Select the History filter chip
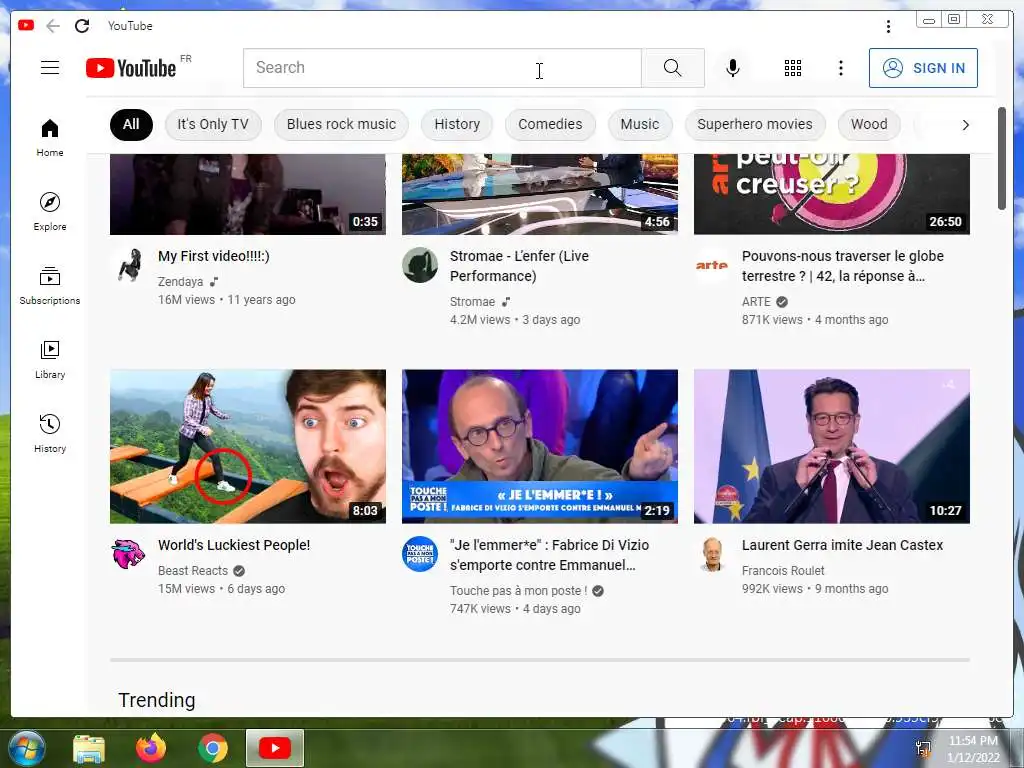 [457, 125]
